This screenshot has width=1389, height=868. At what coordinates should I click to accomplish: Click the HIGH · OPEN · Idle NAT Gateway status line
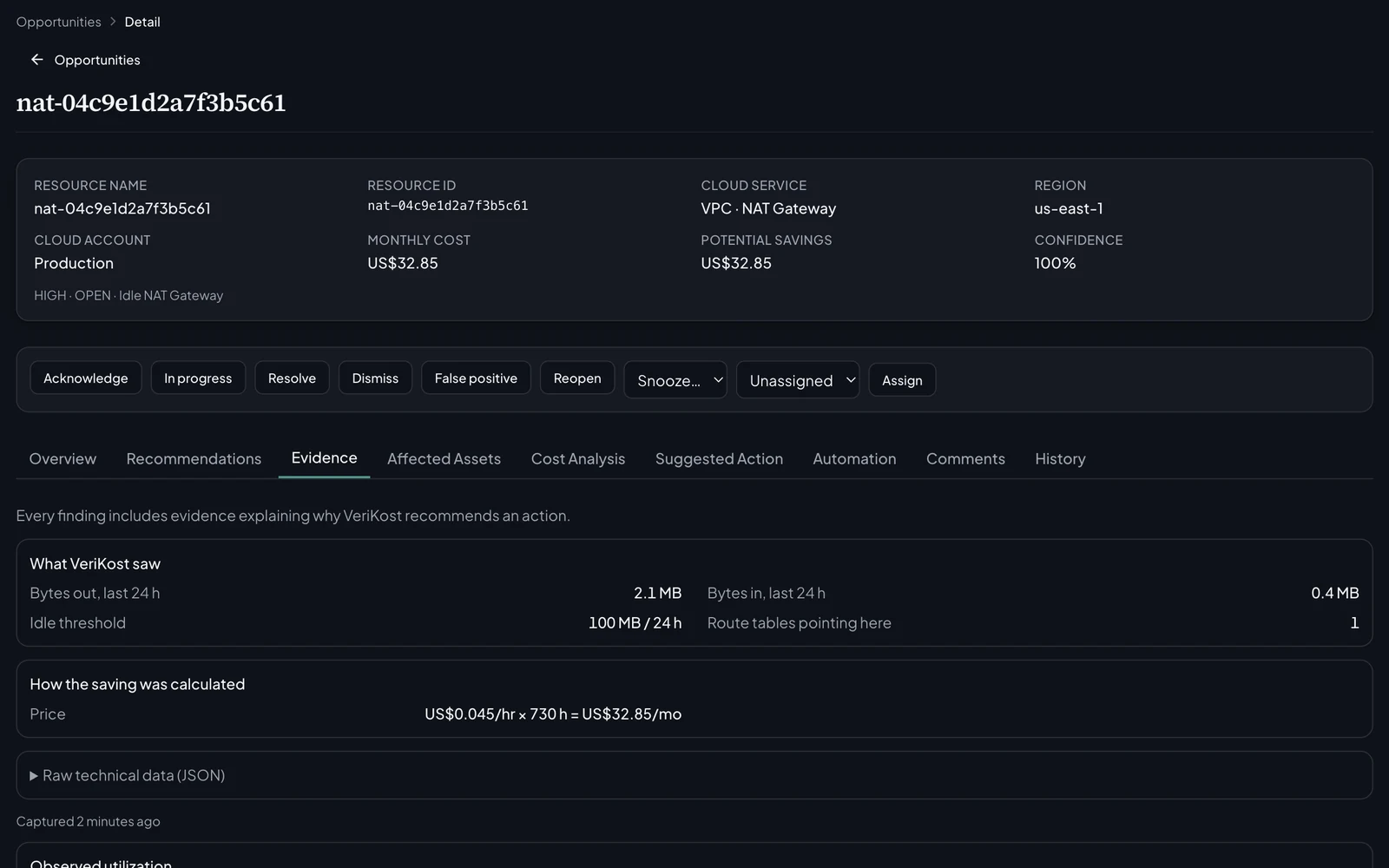[x=128, y=295]
